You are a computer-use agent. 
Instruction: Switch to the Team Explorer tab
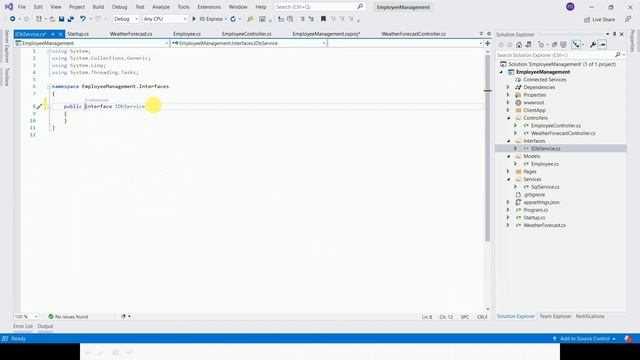555,316
